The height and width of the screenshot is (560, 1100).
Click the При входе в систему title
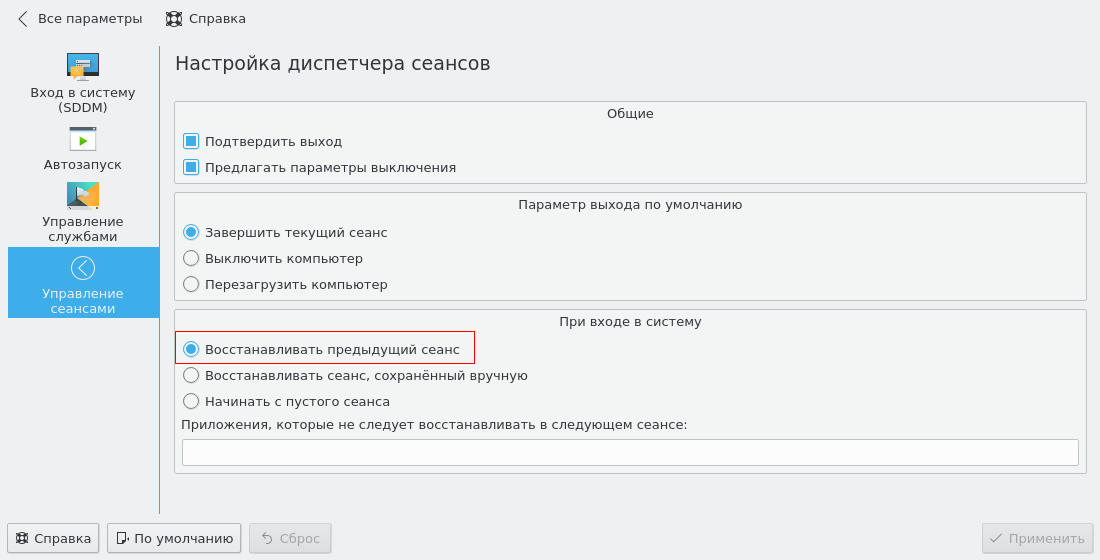630,322
